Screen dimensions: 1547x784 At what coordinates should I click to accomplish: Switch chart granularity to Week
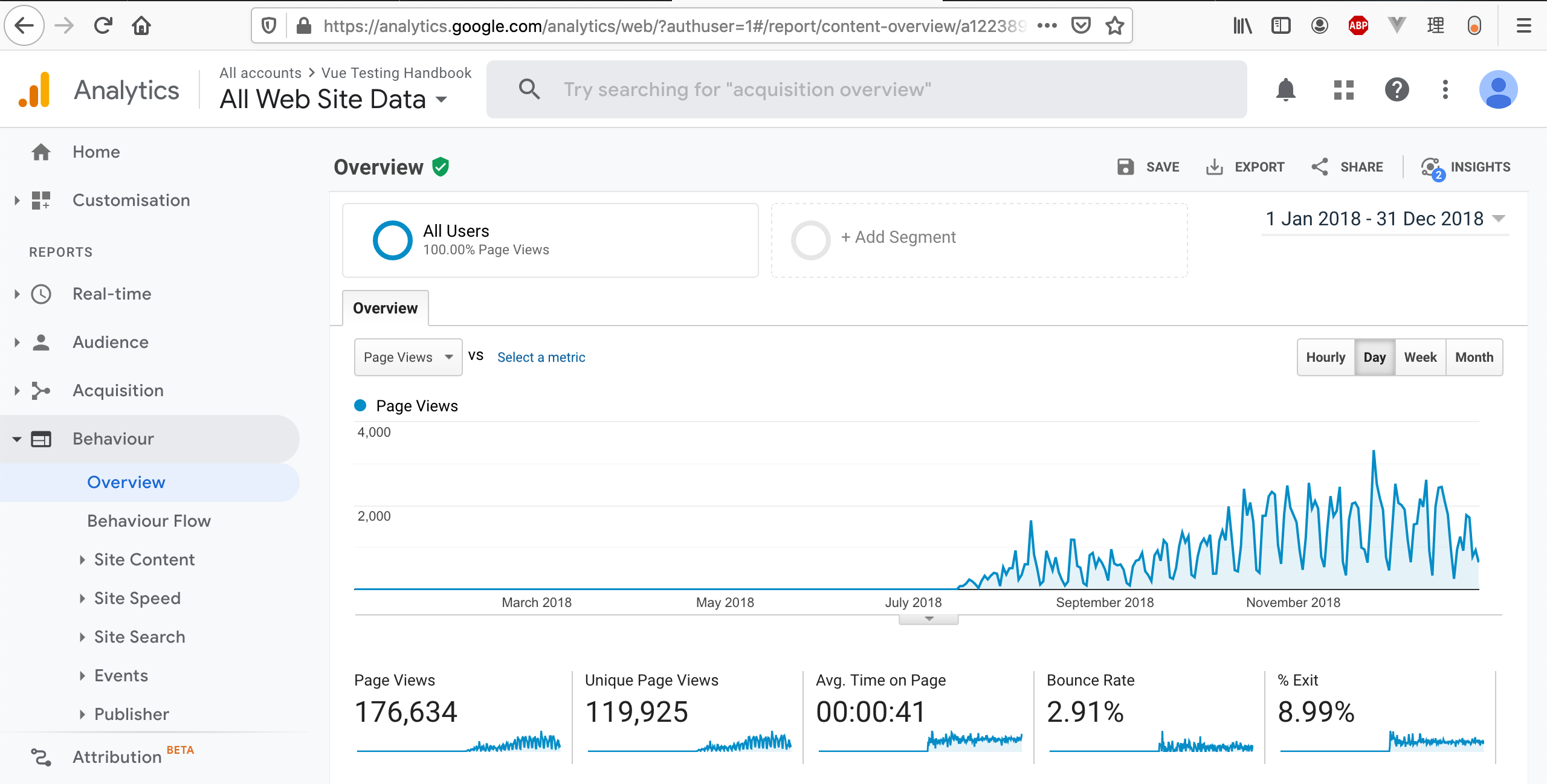(1420, 357)
